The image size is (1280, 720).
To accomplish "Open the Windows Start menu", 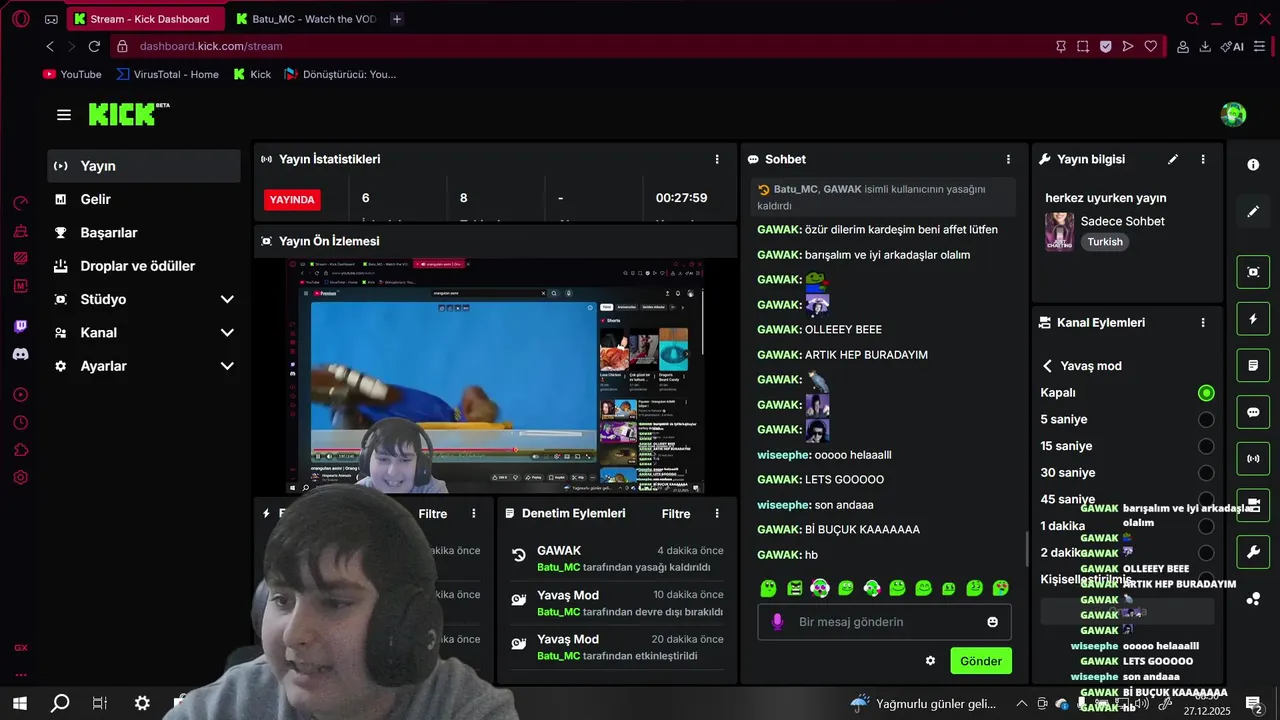I will click(x=19, y=703).
